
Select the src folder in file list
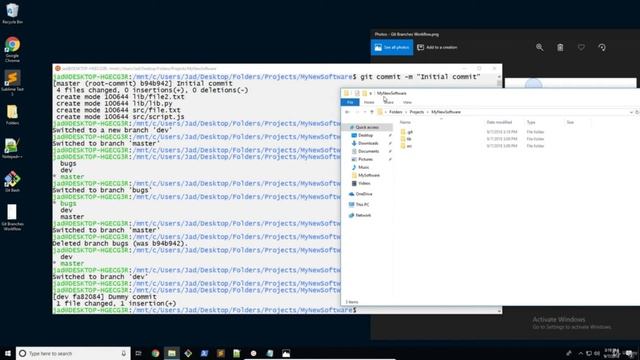pyautogui.click(x=409, y=146)
